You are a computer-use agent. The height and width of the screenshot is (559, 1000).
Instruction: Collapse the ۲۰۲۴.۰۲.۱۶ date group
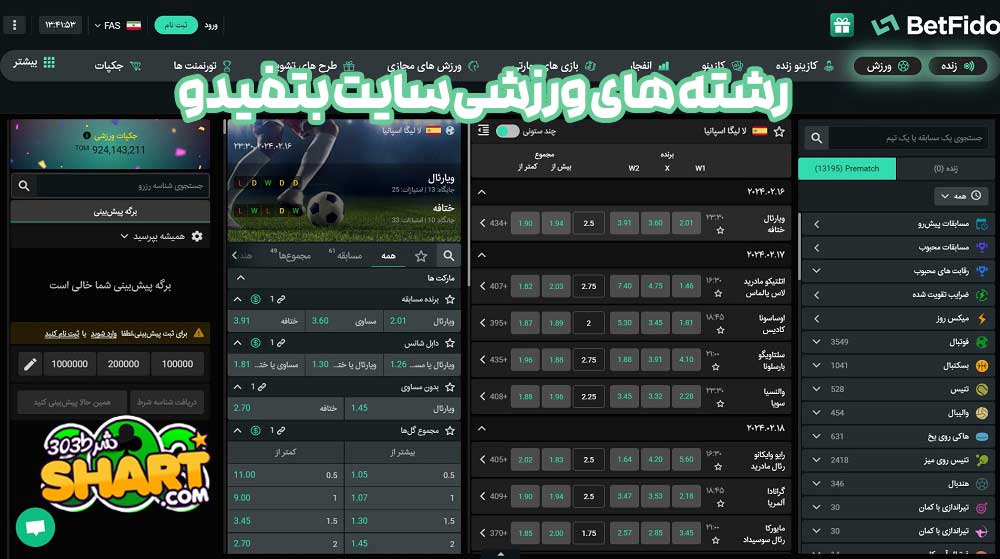pyautogui.click(x=482, y=192)
